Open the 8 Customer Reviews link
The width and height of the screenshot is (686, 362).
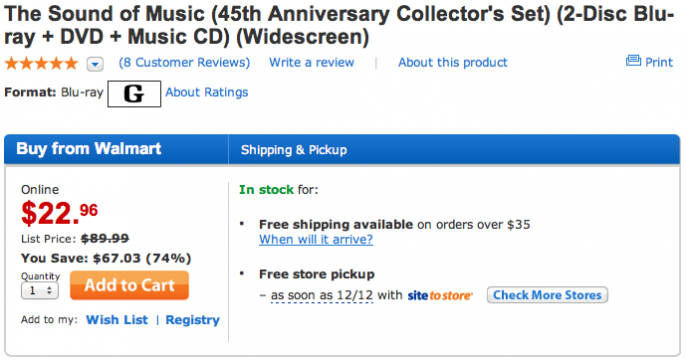tap(184, 63)
